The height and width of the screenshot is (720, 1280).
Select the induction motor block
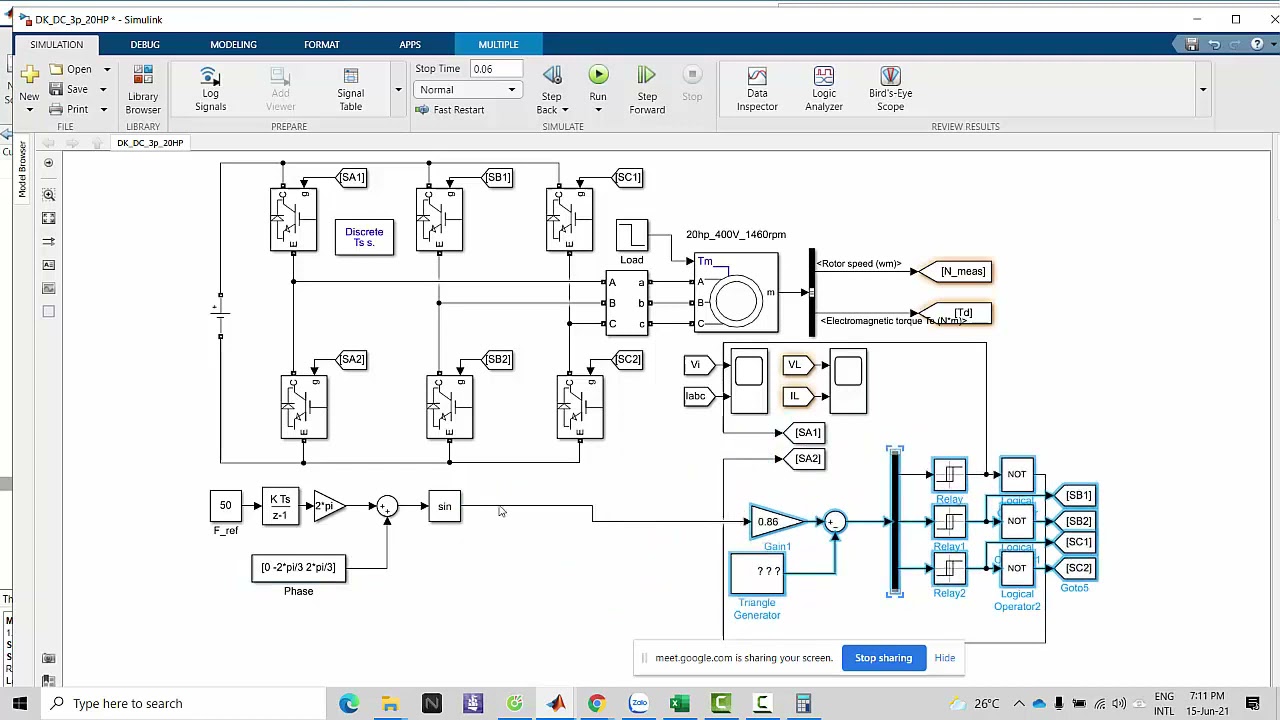tap(736, 294)
